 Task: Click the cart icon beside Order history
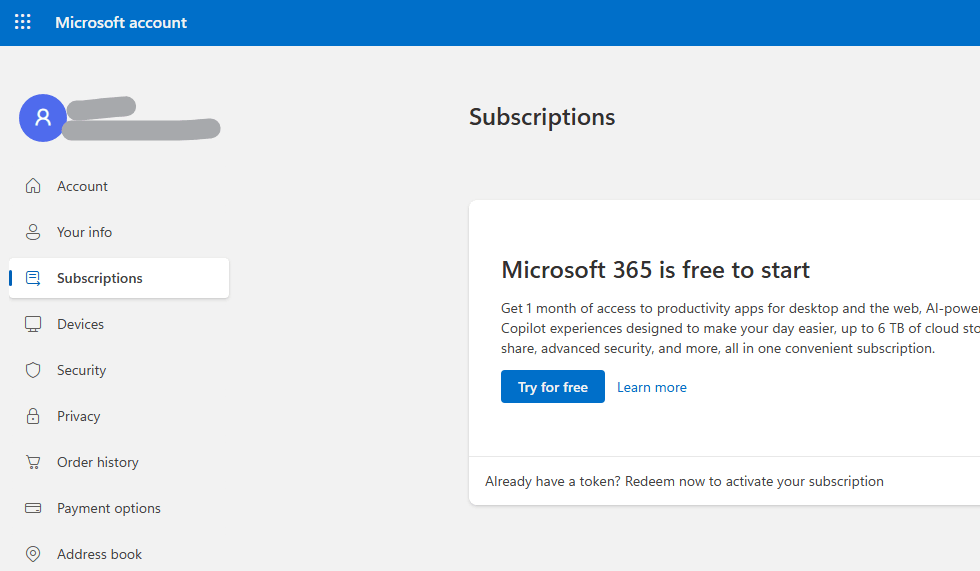[33, 462]
